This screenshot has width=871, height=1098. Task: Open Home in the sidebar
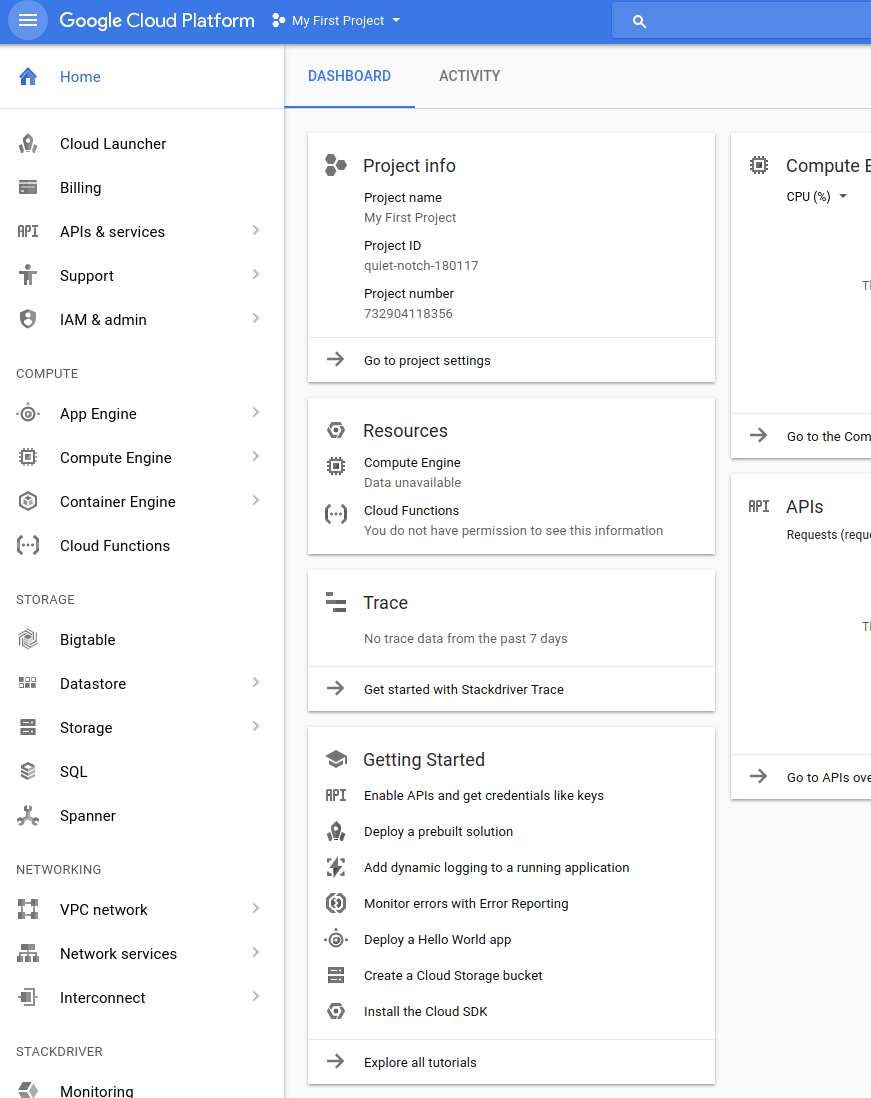pyautogui.click(x=142, y=76)
